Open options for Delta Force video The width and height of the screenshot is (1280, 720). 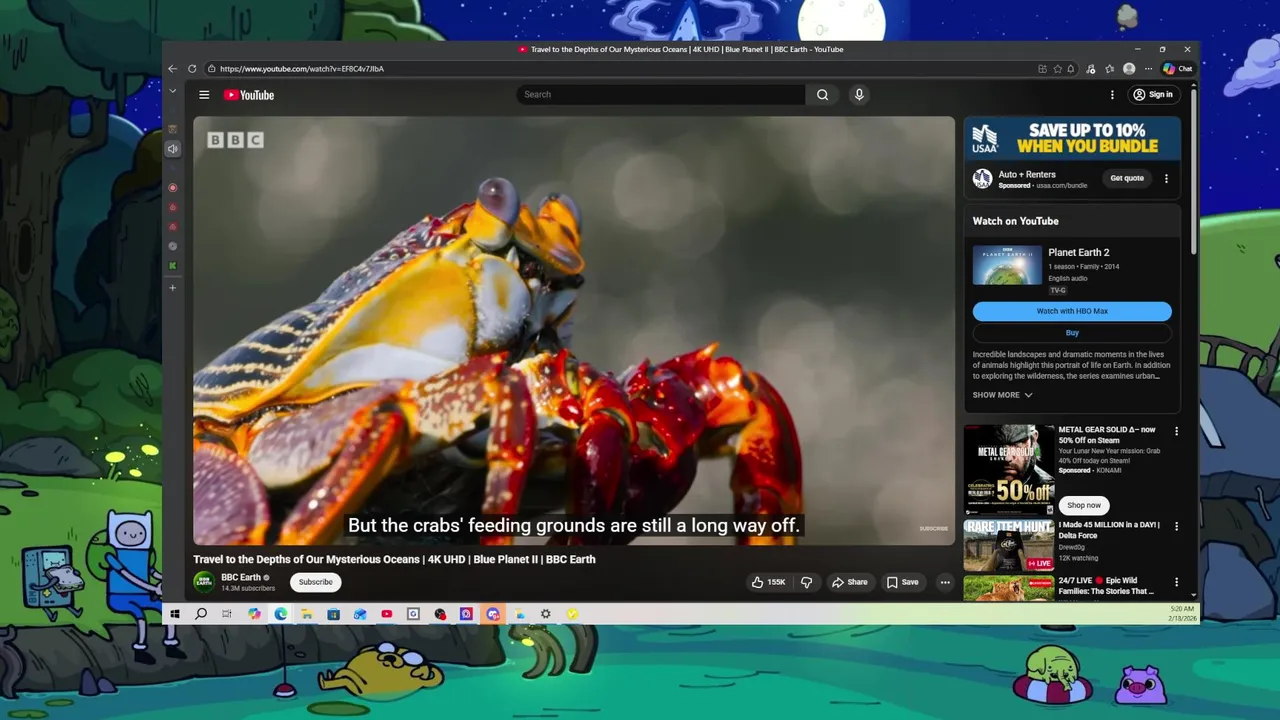tap(1176, 526)
